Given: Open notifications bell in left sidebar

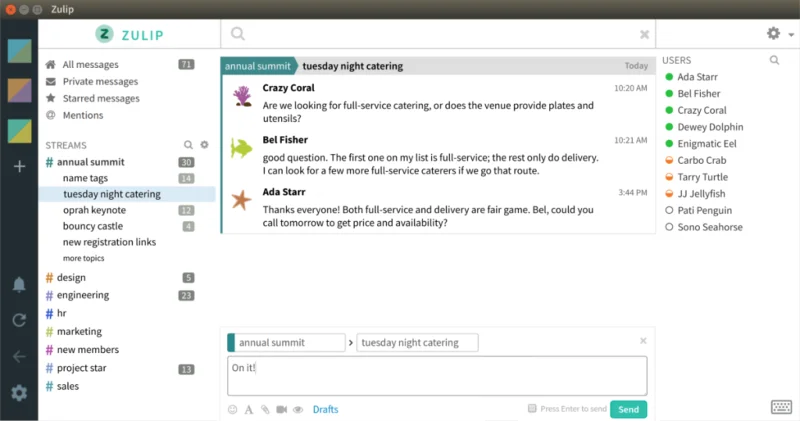Looking at the screenshot, I should [19, 284].
